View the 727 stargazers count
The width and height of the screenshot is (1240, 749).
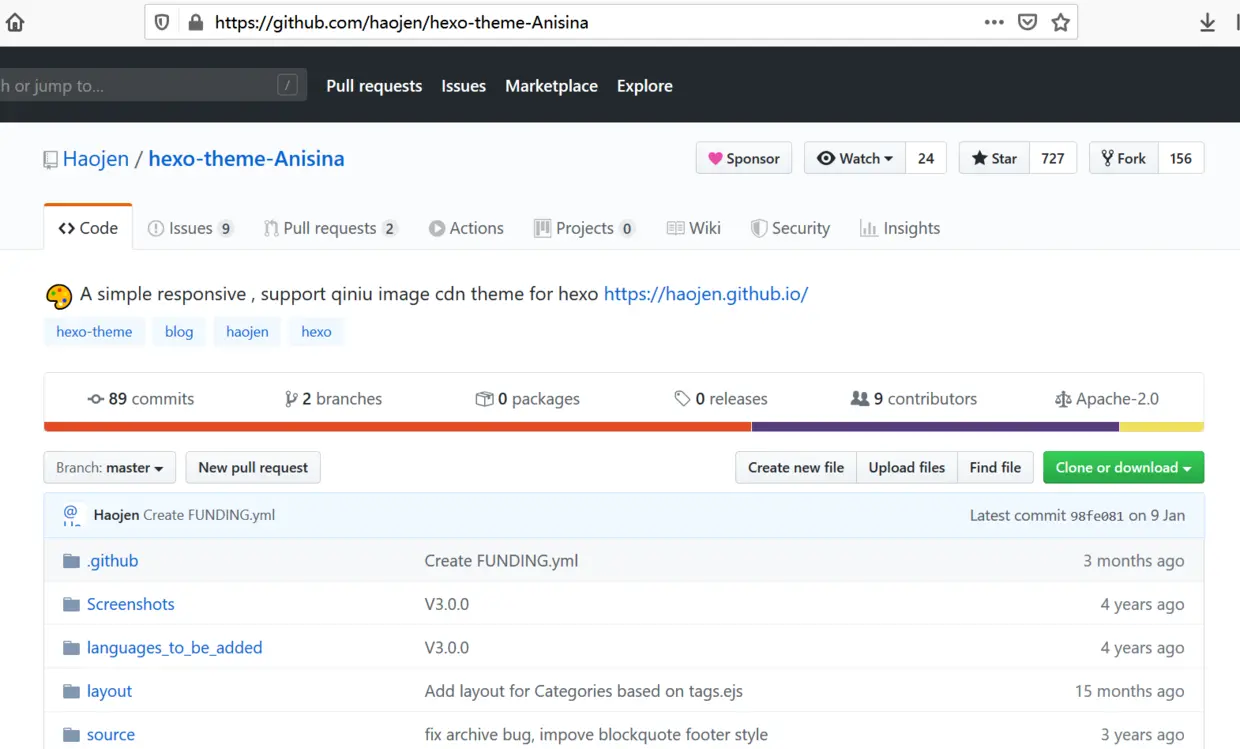[x=1053, y=158]
